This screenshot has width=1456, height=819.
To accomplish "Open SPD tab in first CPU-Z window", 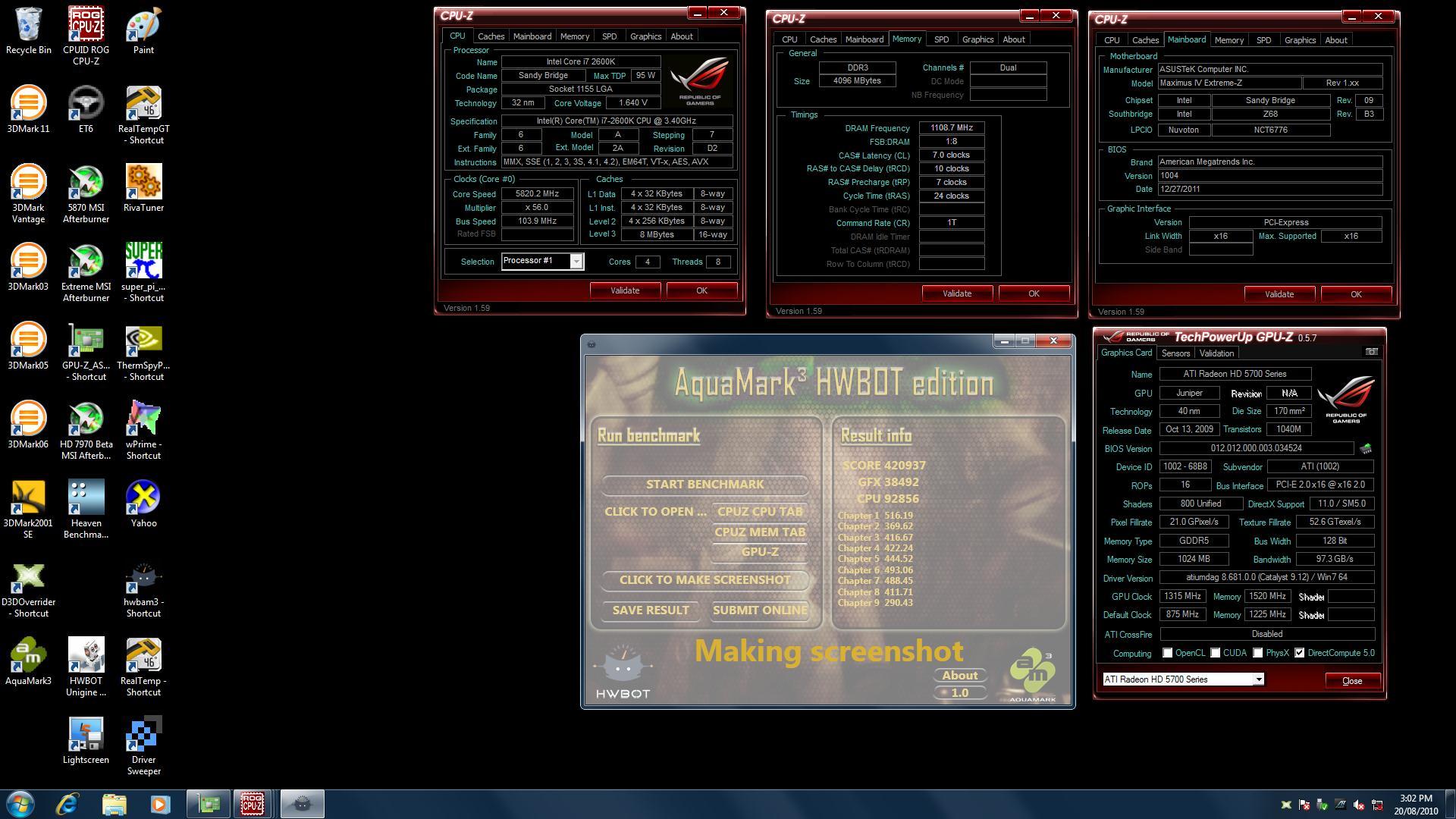I will (x=609, y=36).
